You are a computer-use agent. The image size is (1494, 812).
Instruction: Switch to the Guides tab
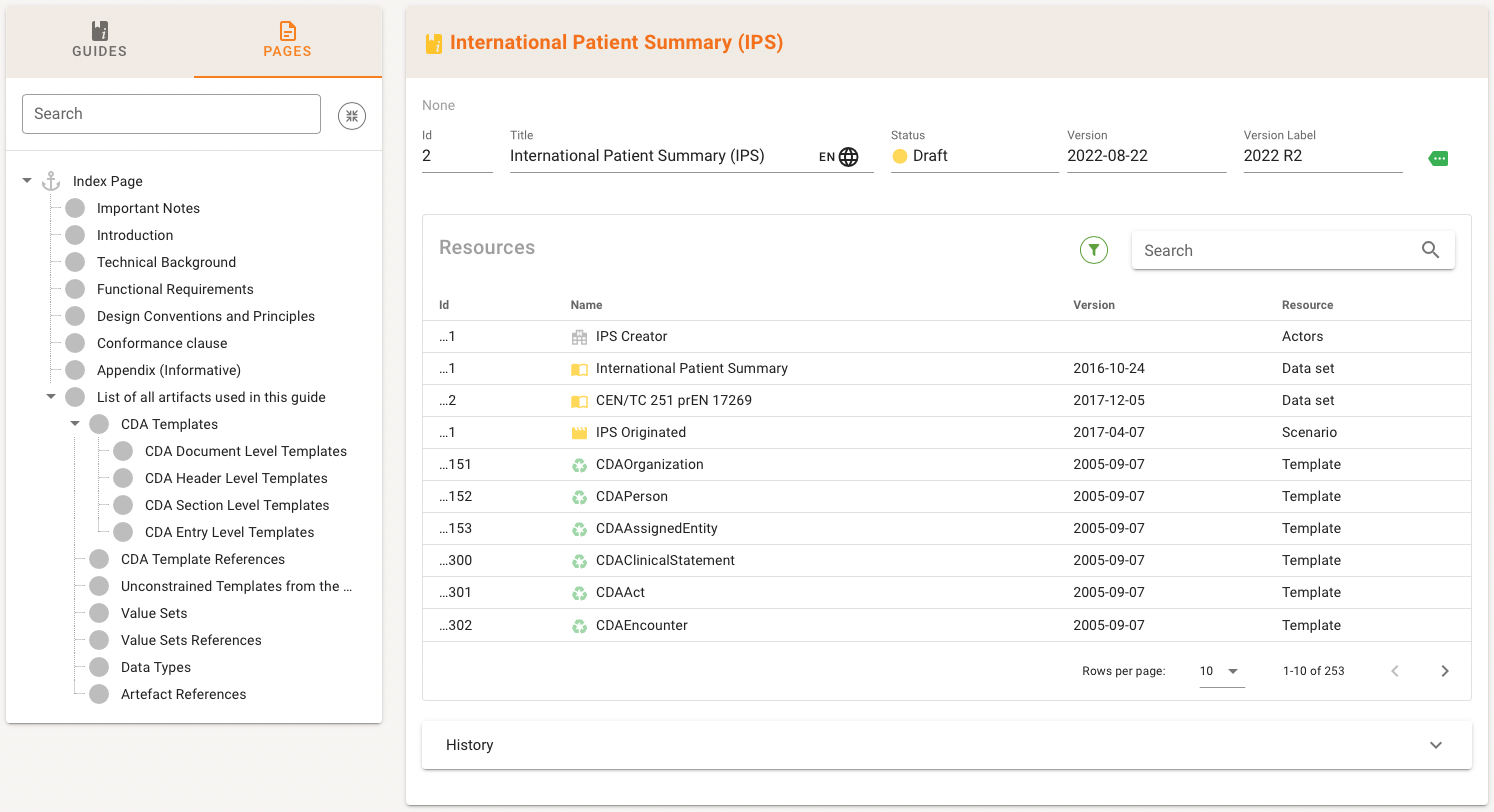click(x=99, y=41)
